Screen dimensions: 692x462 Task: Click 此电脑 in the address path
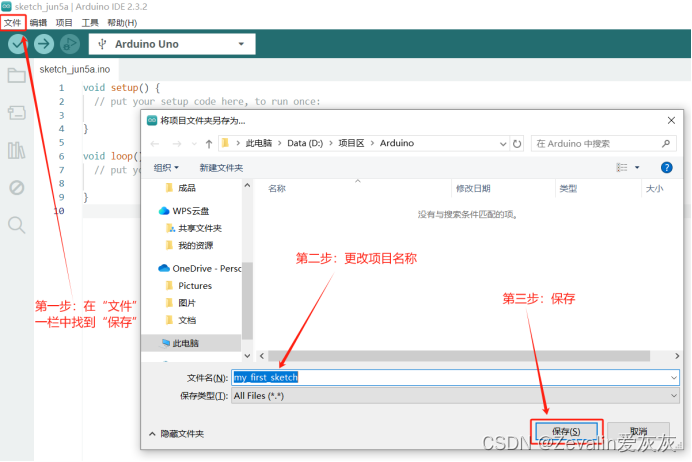pos(259,143)
